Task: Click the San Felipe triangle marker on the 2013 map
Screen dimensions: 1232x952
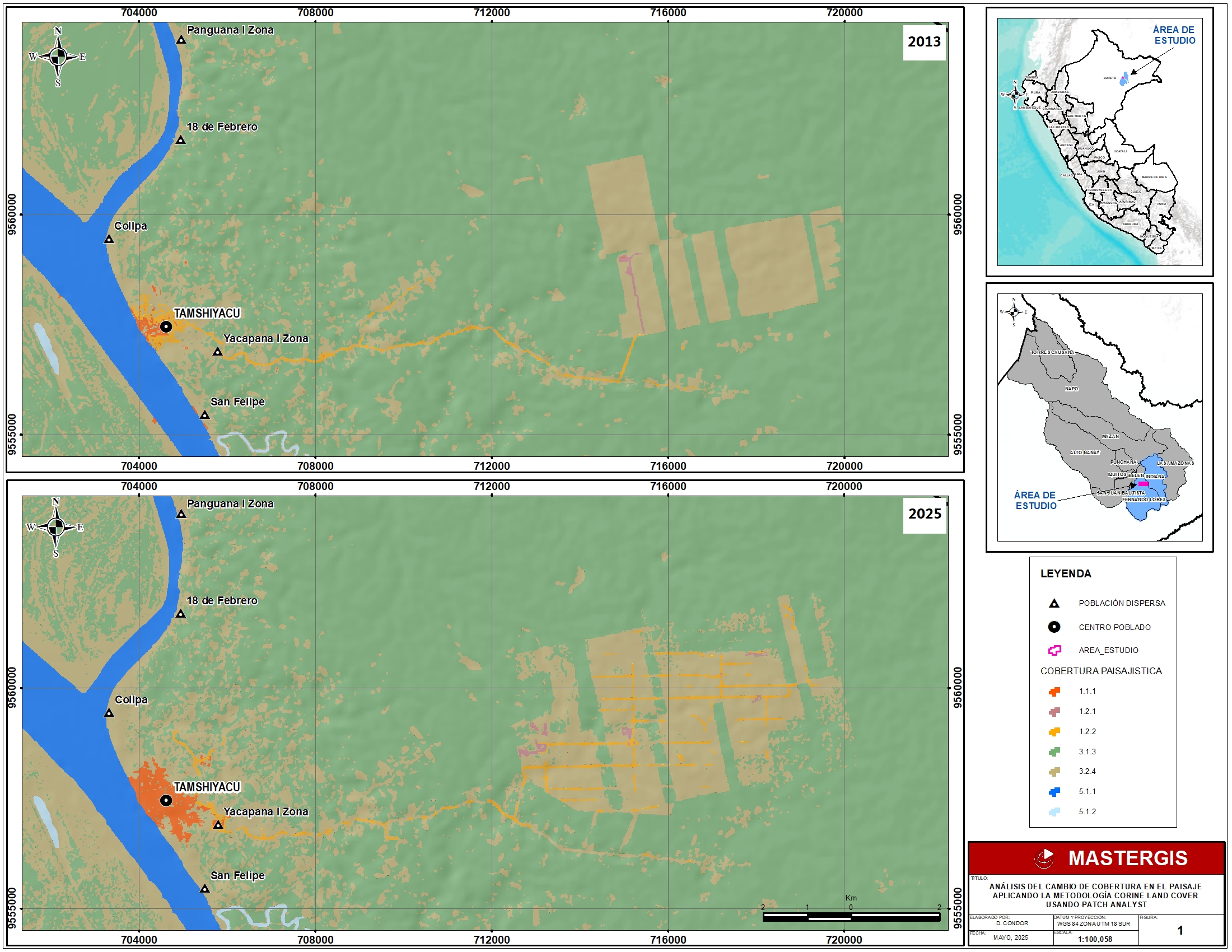Action: (205, 416)
